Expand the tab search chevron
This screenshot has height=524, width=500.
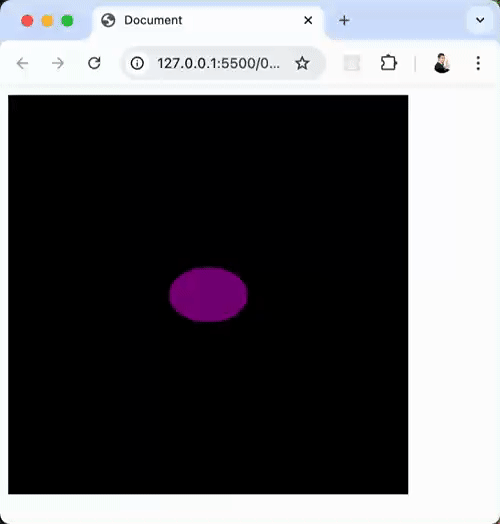coord(480,20)
